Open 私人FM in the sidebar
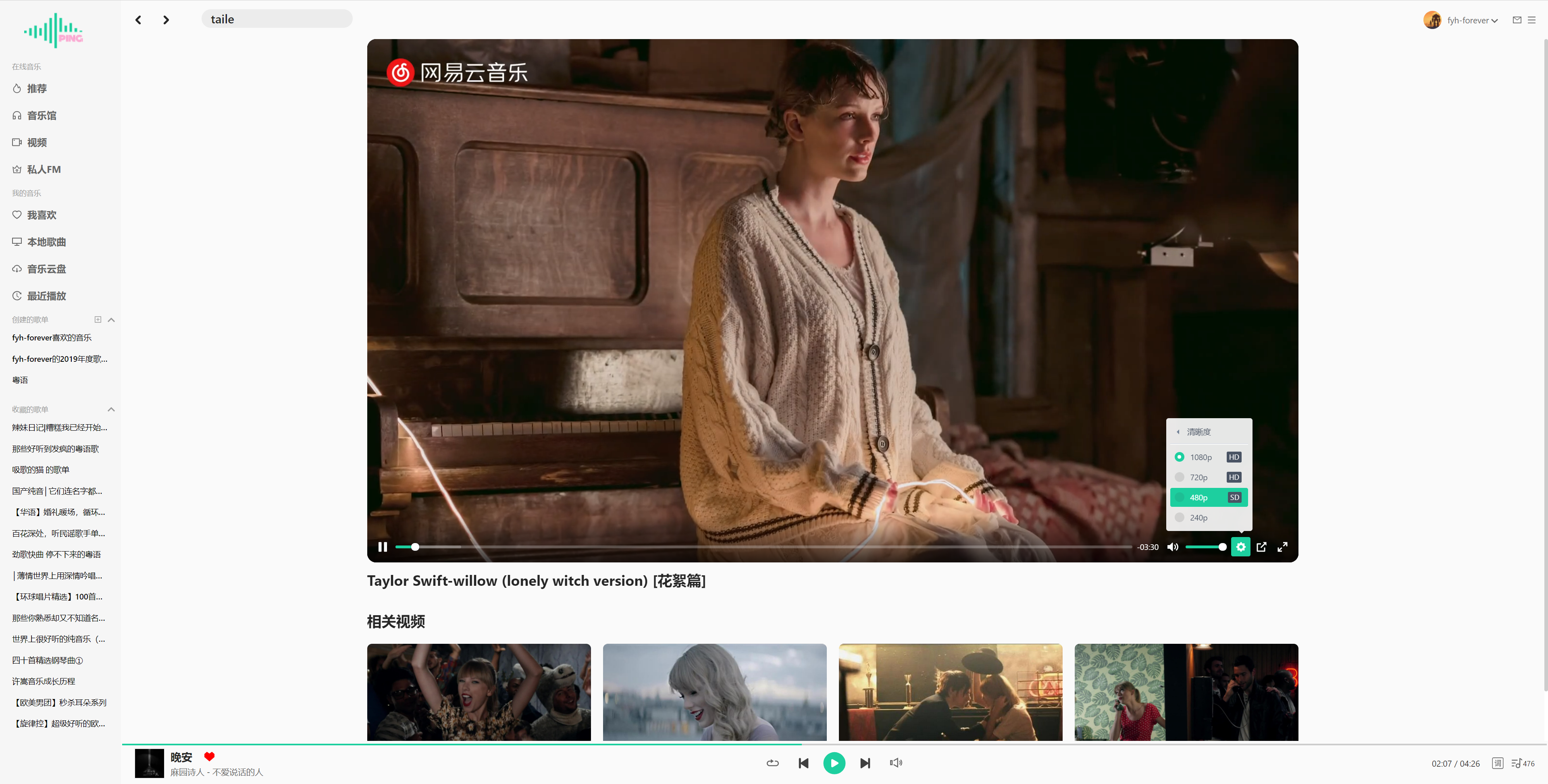The height and width of the screenshot is (784, 1548). (x=44, y=170)
